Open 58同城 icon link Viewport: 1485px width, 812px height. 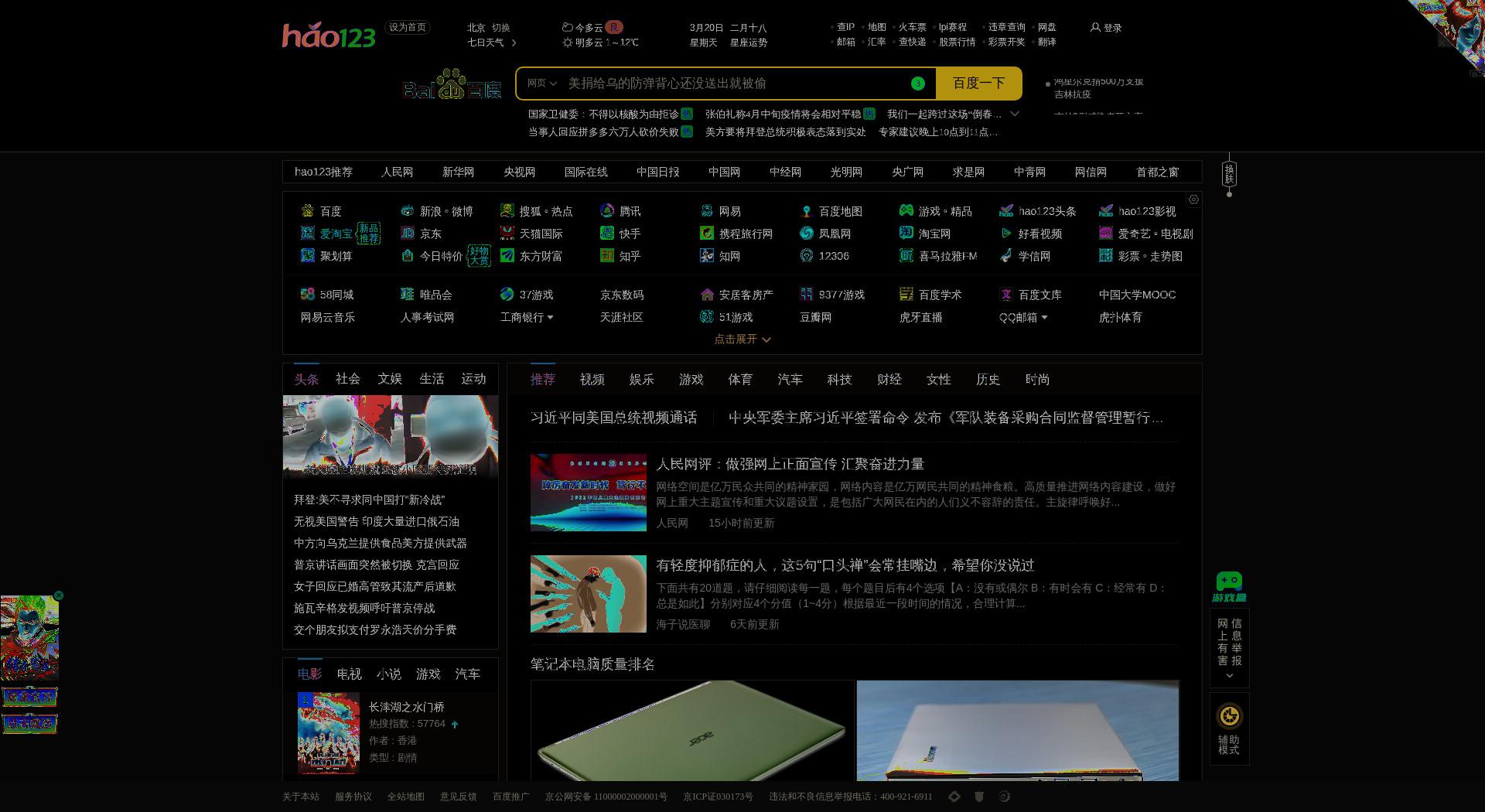pos(307,295)
